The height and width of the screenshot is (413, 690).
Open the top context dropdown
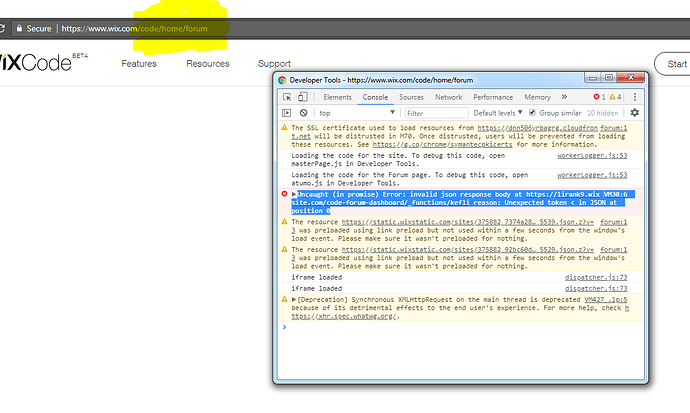click(356, 113)
